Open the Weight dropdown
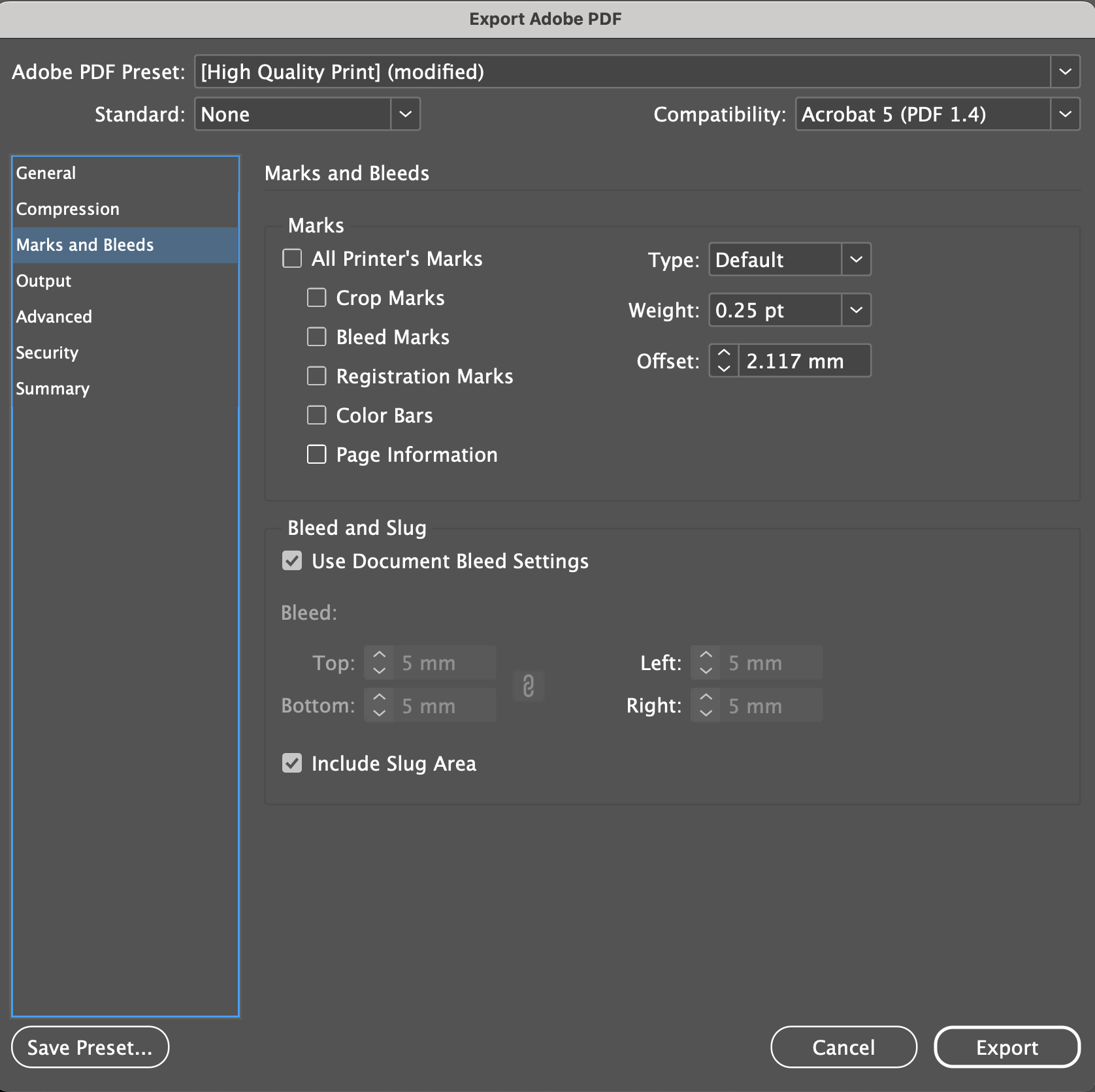Viewport: 1095px width, 1092px height. (x=857, y=310)
